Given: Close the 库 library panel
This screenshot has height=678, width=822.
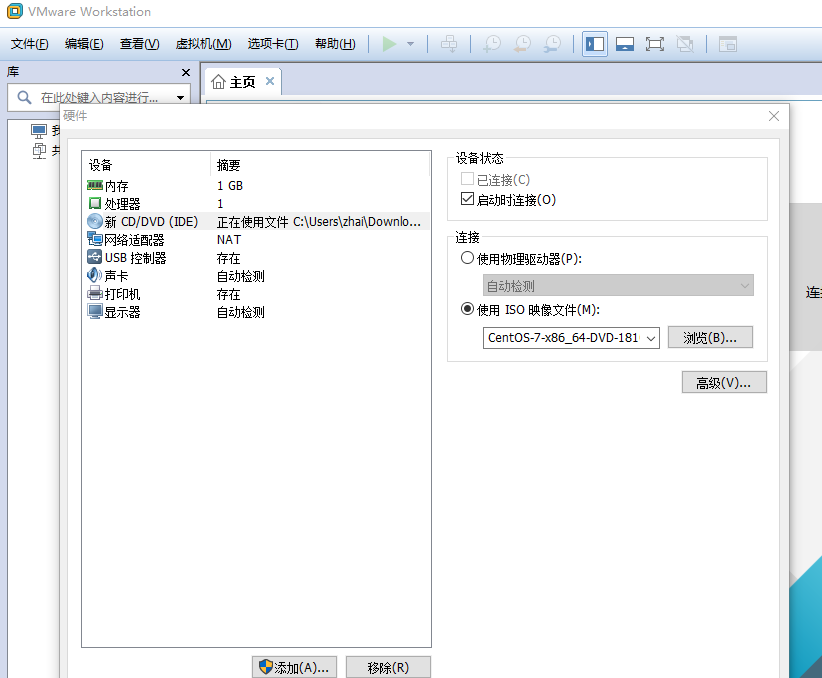Looking at the screenshot, I should (x=186, y=72).
